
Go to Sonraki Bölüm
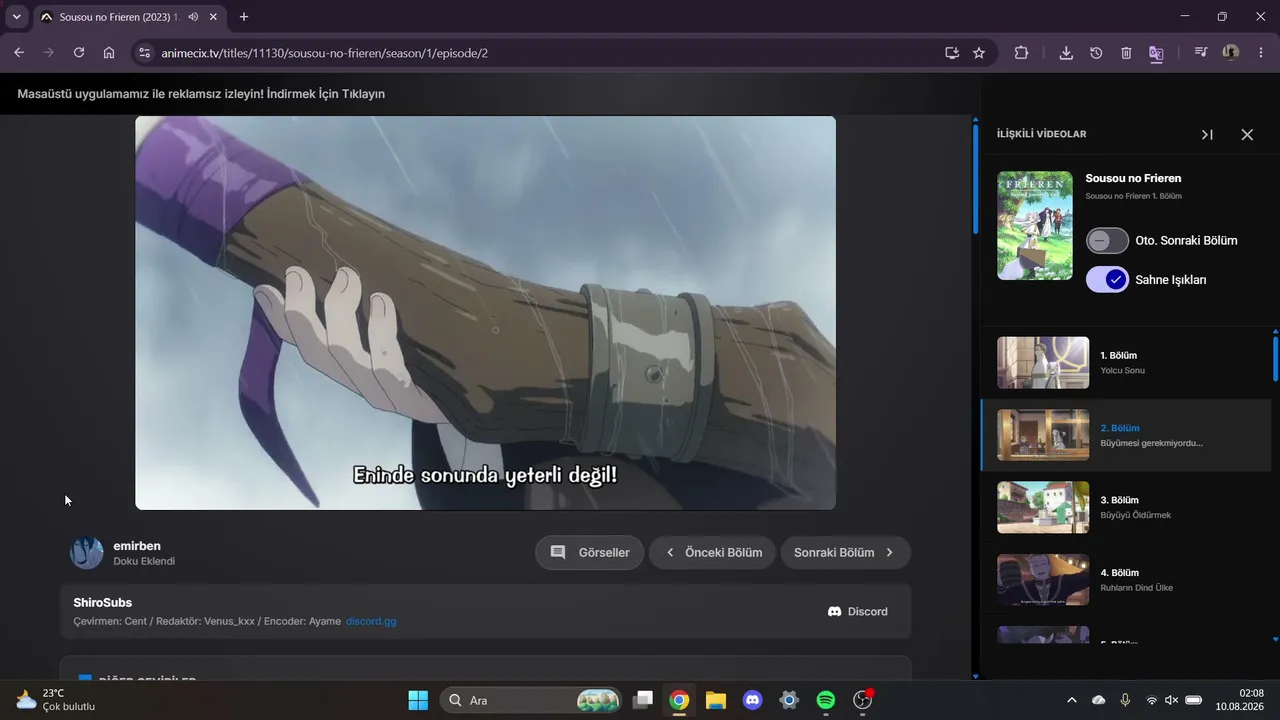[845, 553]
